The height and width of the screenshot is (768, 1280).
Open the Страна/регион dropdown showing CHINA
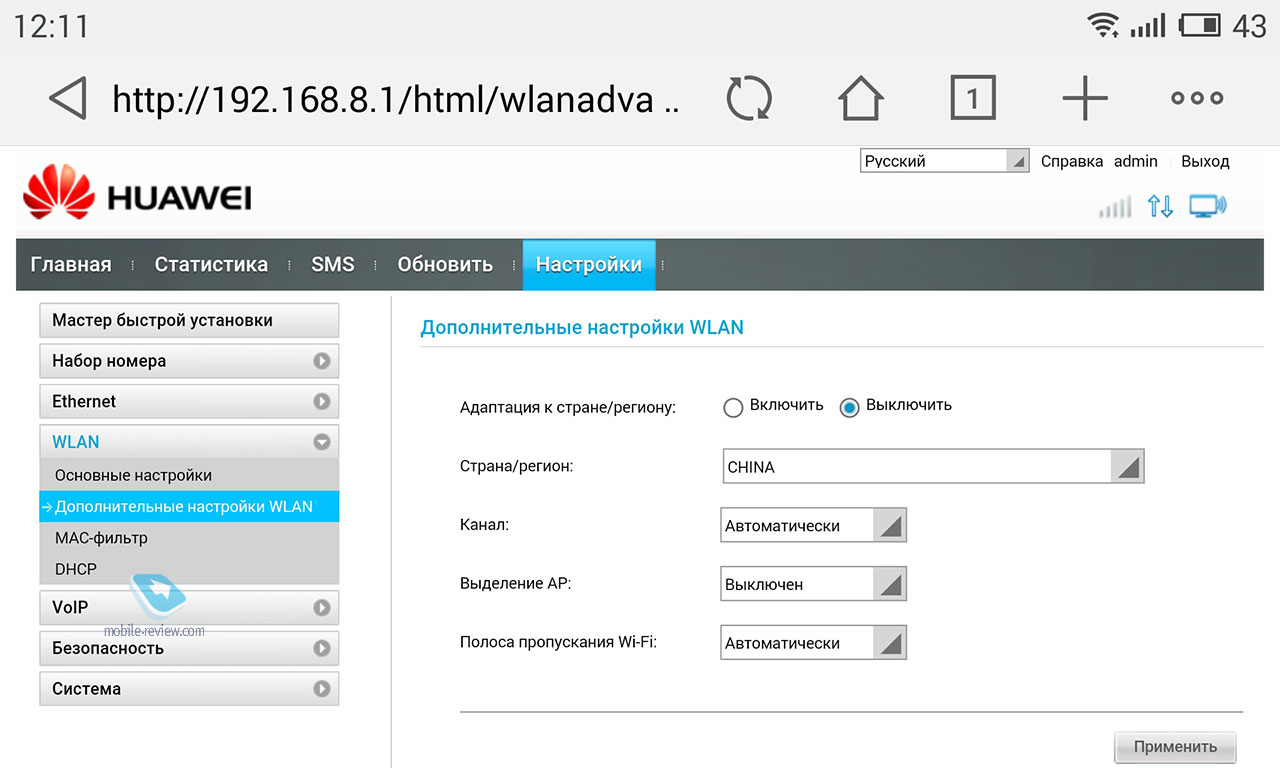[x=932, y=467]
